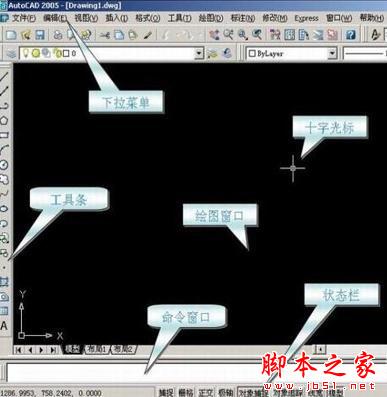Screen dimensions: 387x397
Task: Select the Hatch tool
Action: pyautogui.click(x=4, y=282)
